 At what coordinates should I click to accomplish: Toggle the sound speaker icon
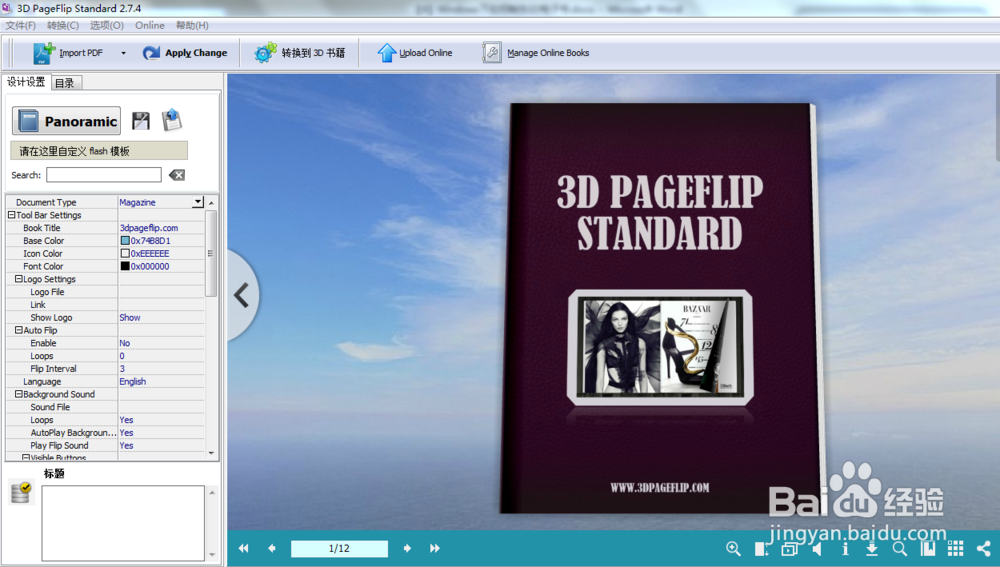click(817, 549)
